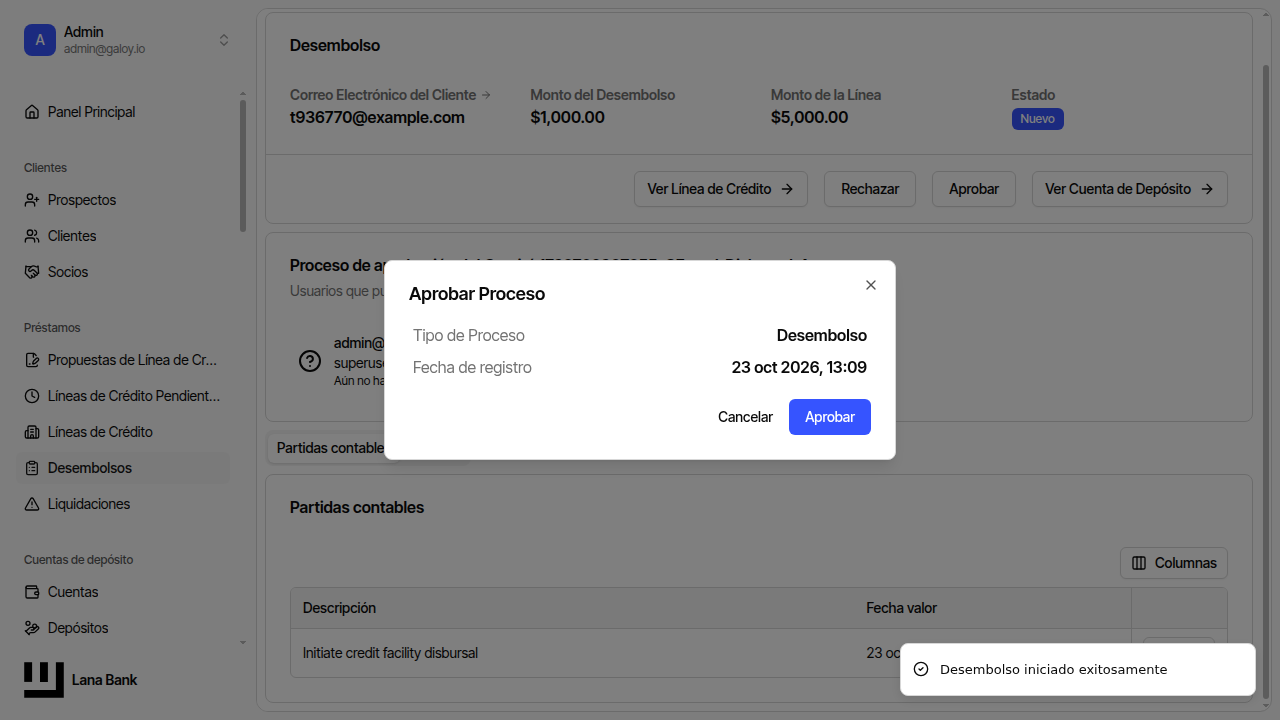
Task: Click the email t936770@example.com
Action: tap(377, 117)
